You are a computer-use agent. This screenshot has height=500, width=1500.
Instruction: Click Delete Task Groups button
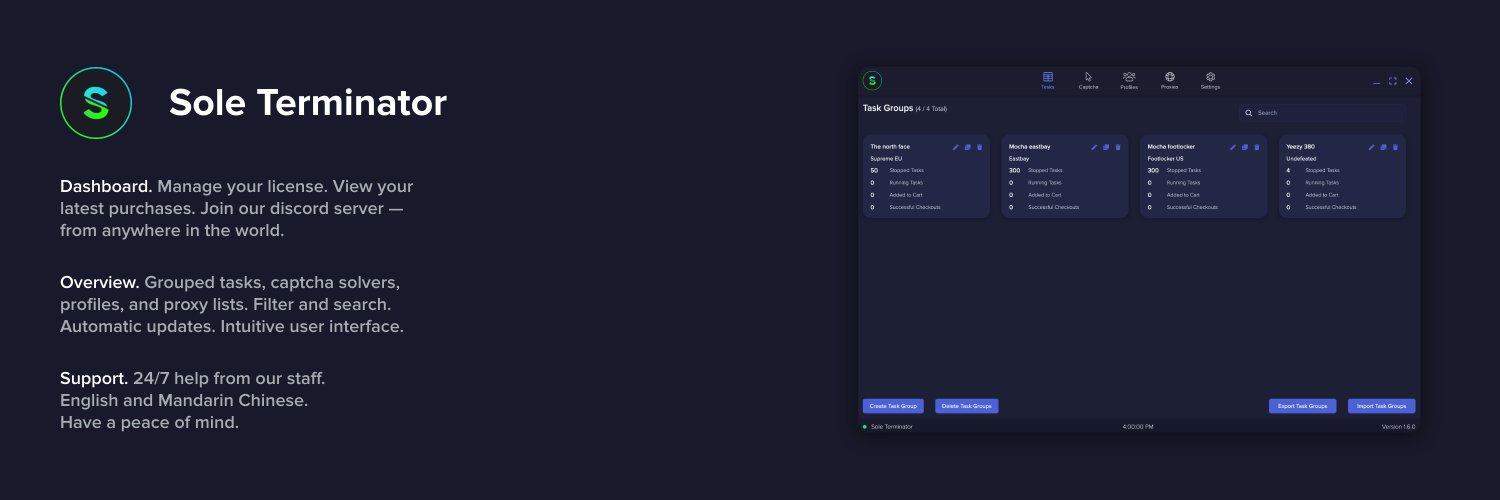point(967,406)
